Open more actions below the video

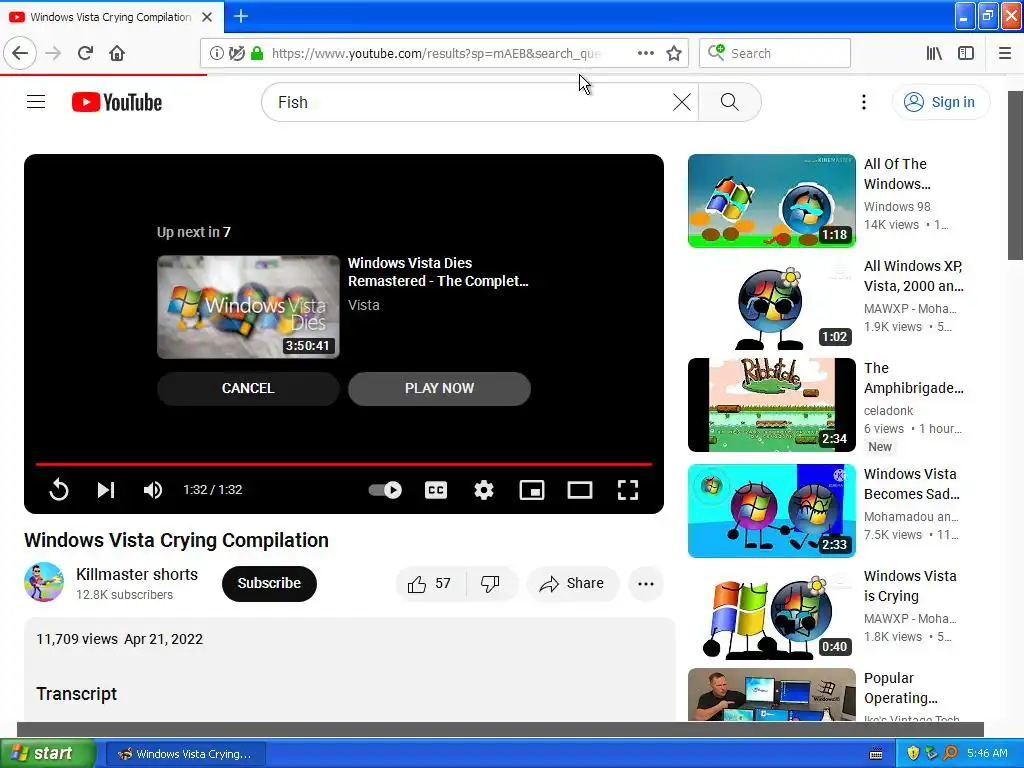coord(646,583)
